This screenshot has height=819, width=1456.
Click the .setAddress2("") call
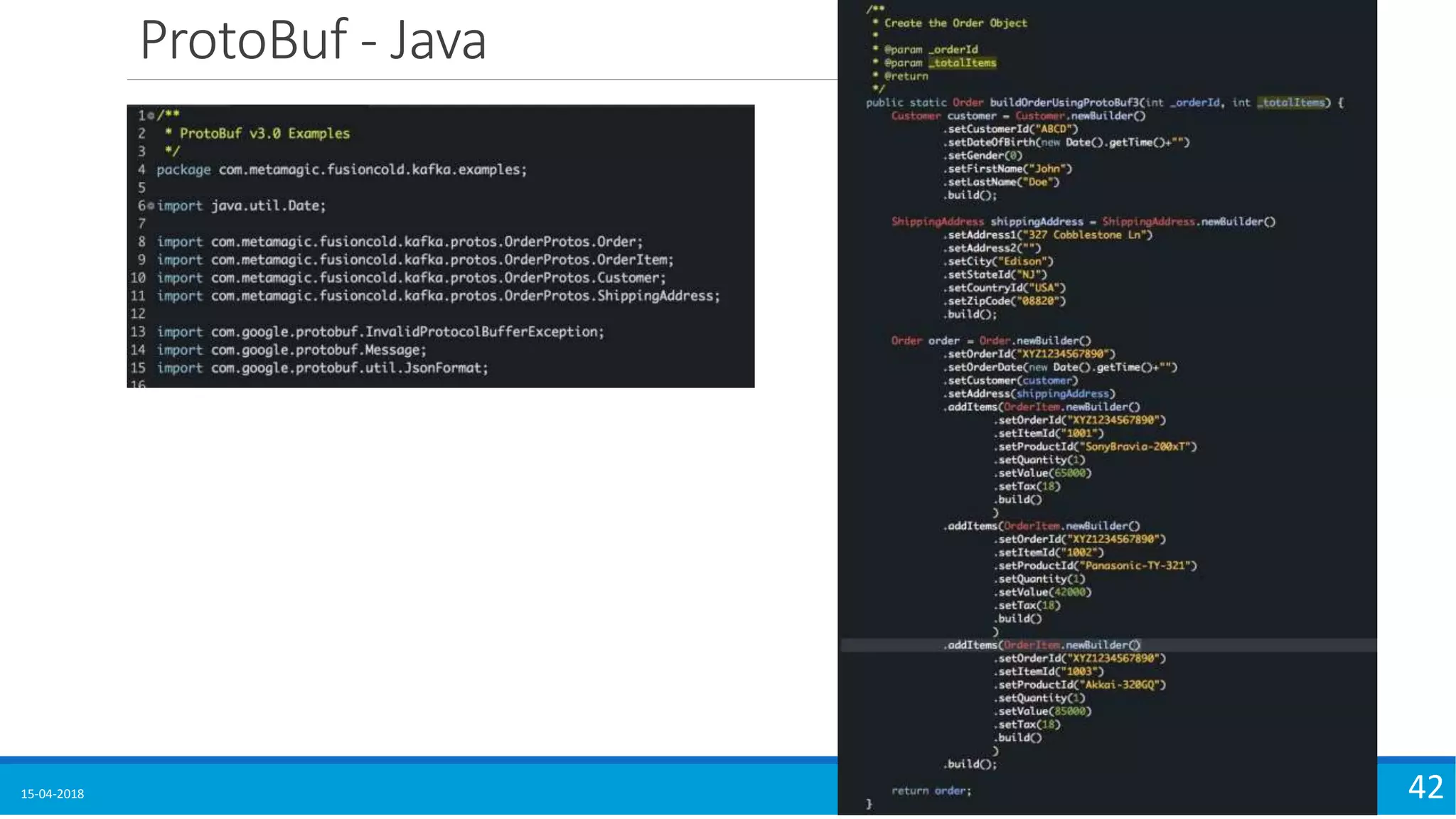click(992, 248)
